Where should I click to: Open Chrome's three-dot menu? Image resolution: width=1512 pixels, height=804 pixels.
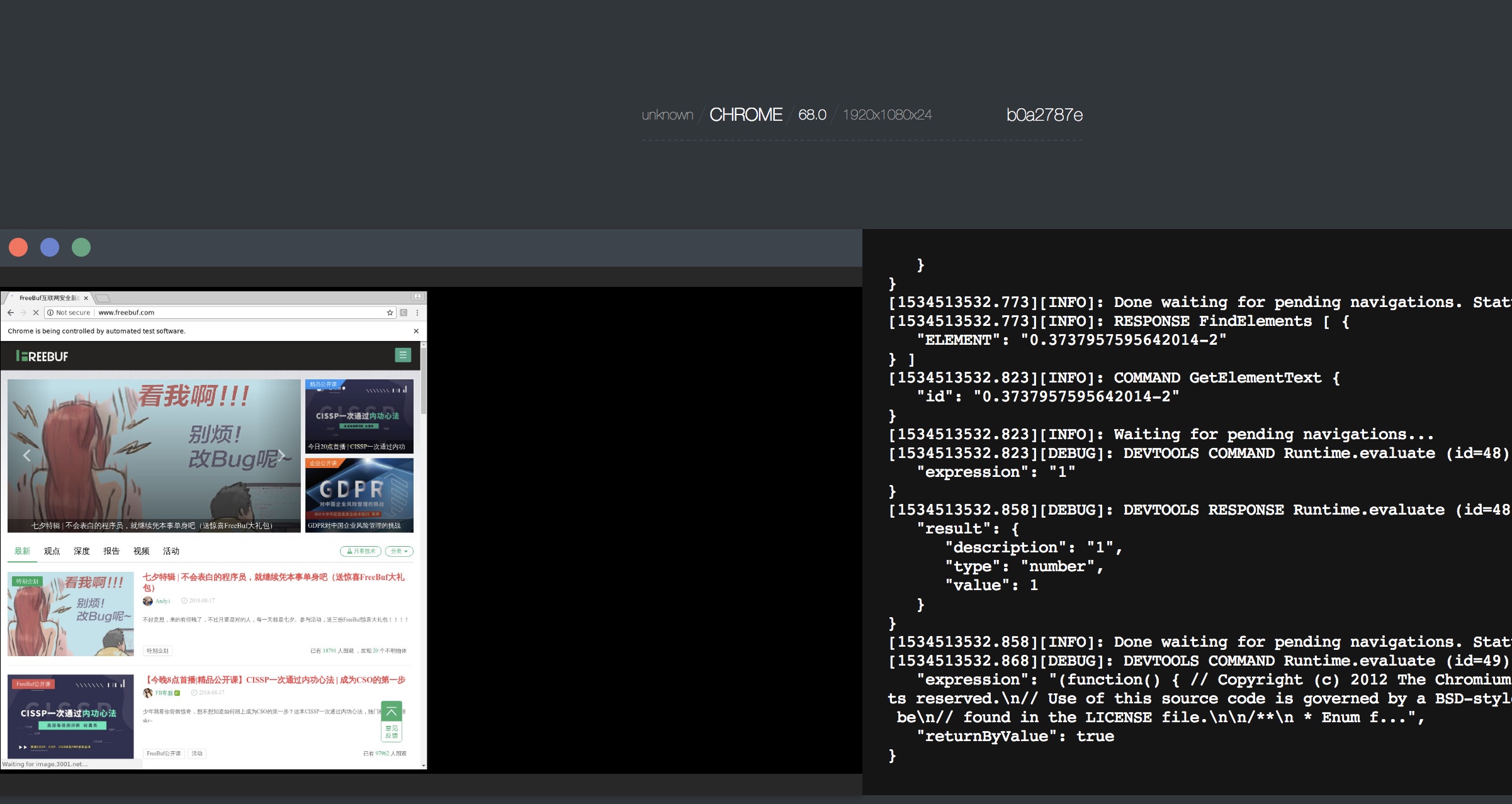point(417,313)
